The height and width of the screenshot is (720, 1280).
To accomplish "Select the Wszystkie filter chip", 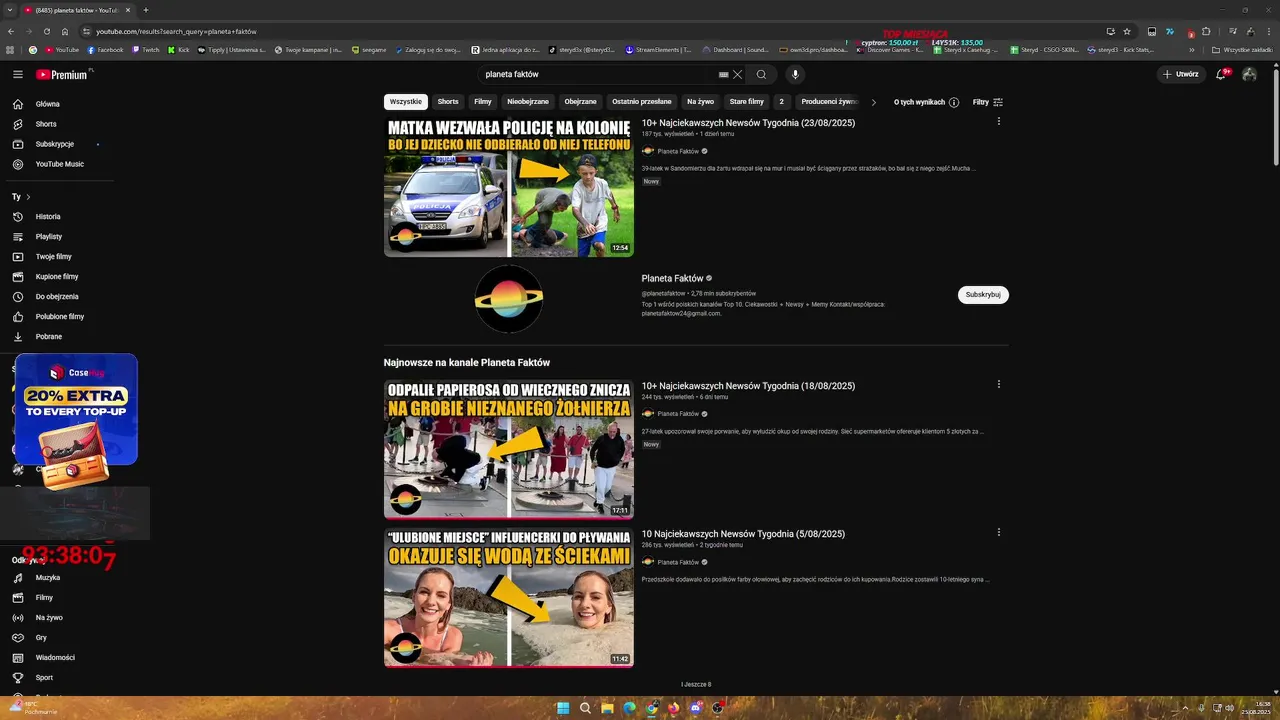I will pyautogui.click(x=406, y=102).
